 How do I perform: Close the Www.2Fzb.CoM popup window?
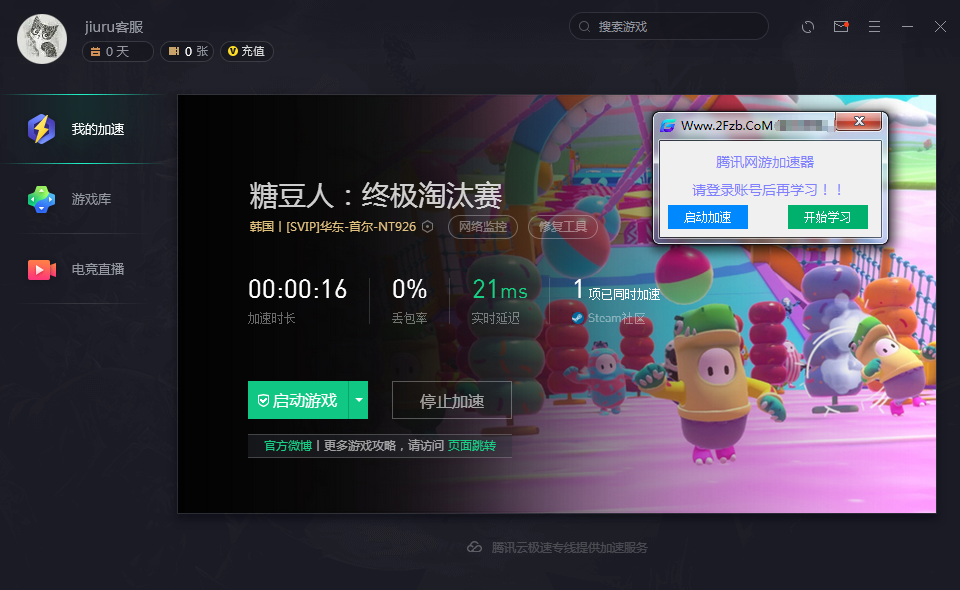[x=859, y=121]
